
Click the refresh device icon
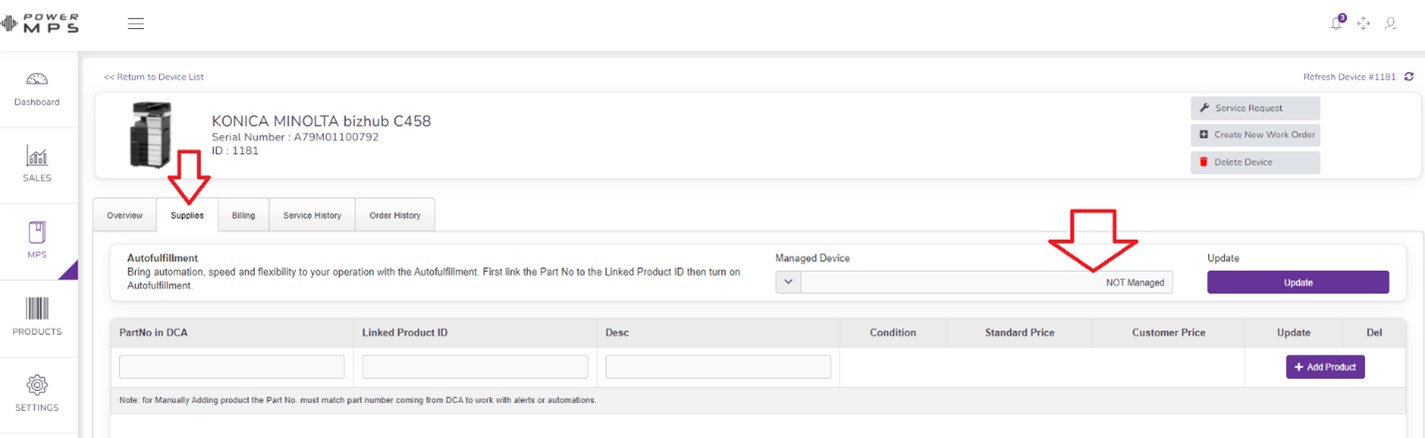coord(1409,77)
